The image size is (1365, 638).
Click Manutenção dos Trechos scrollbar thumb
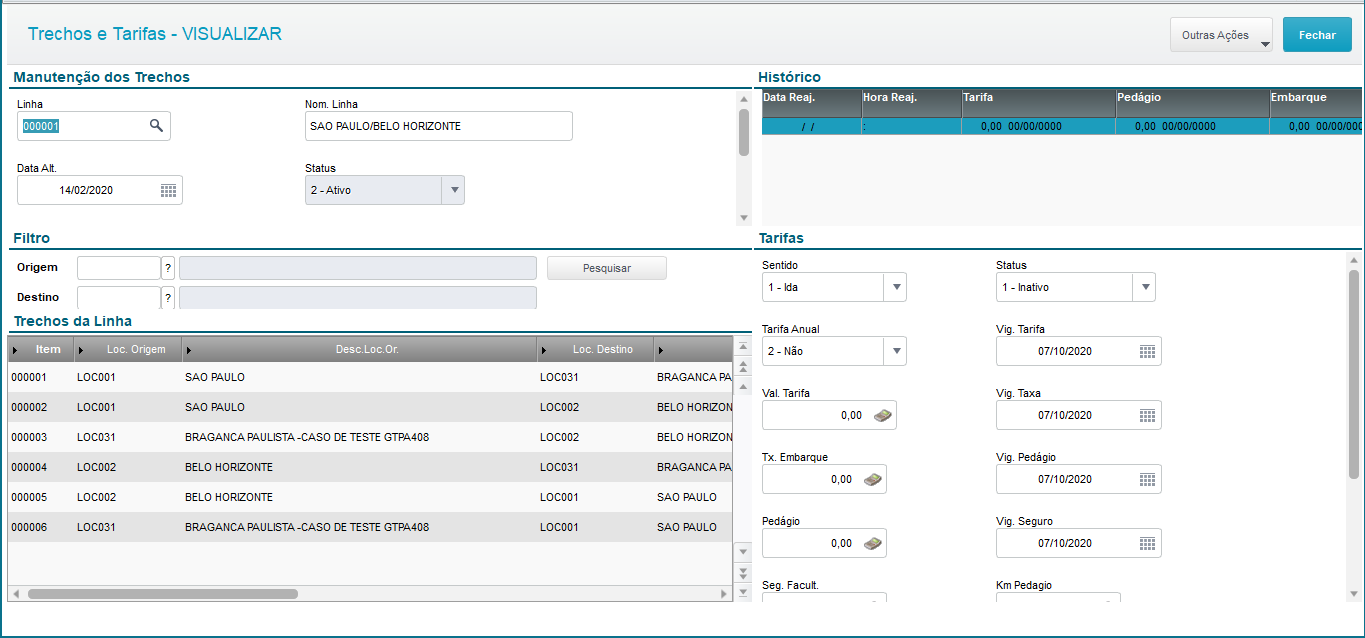click(743, 132)
